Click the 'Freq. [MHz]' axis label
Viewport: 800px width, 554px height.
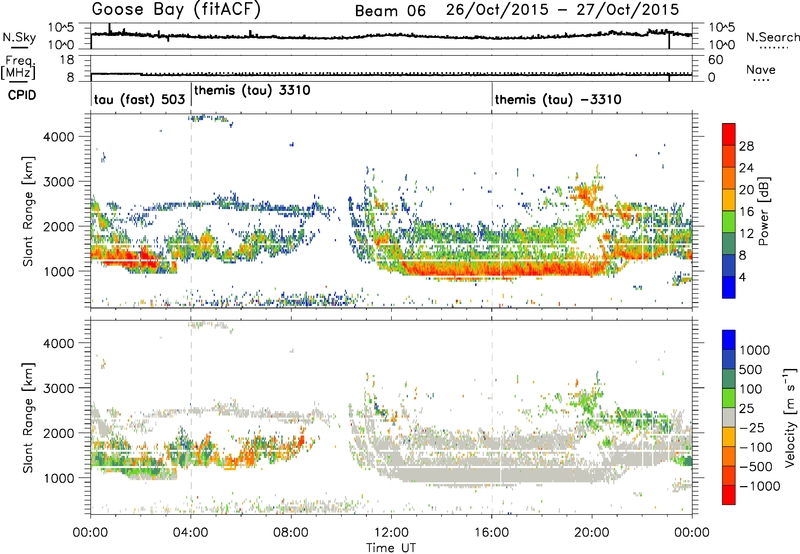pyautogui.click(x=18, y=67)
